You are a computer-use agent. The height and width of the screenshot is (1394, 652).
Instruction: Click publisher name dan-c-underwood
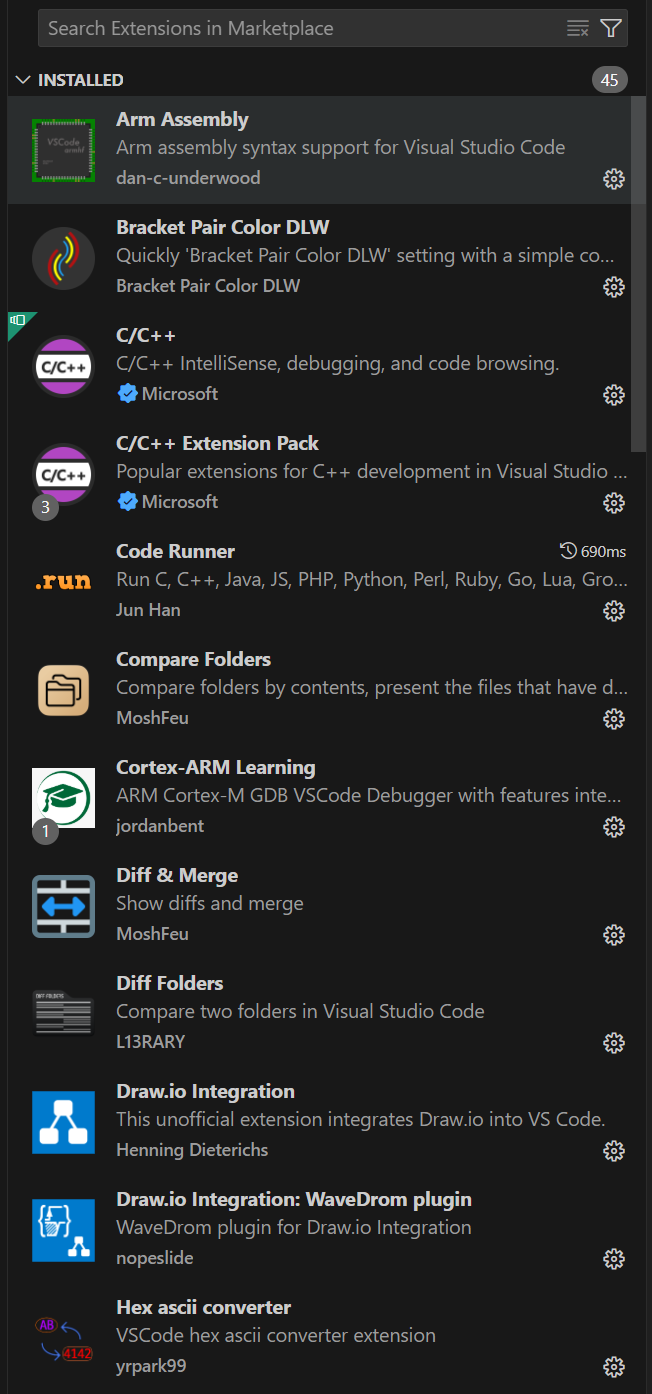pyautogui.click(x=188, y=178)
